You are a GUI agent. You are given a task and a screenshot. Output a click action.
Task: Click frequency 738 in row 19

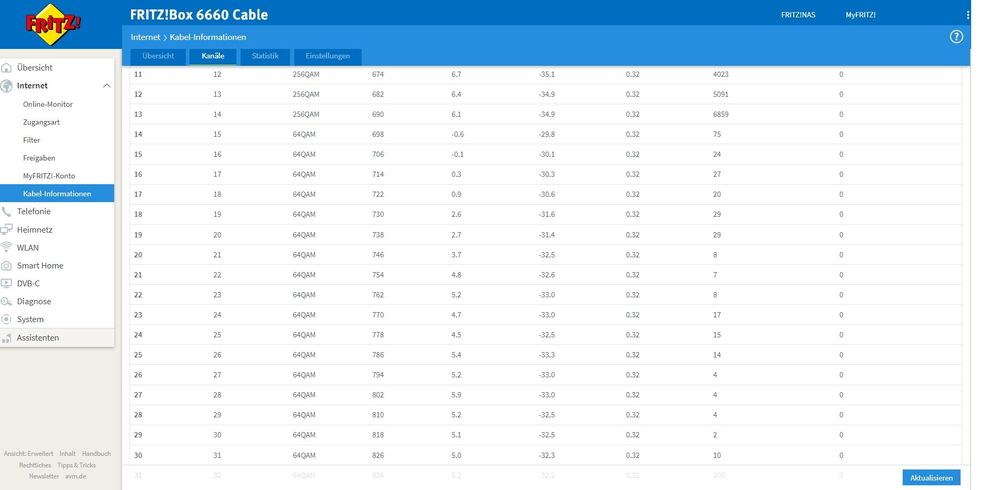(378, 235)
